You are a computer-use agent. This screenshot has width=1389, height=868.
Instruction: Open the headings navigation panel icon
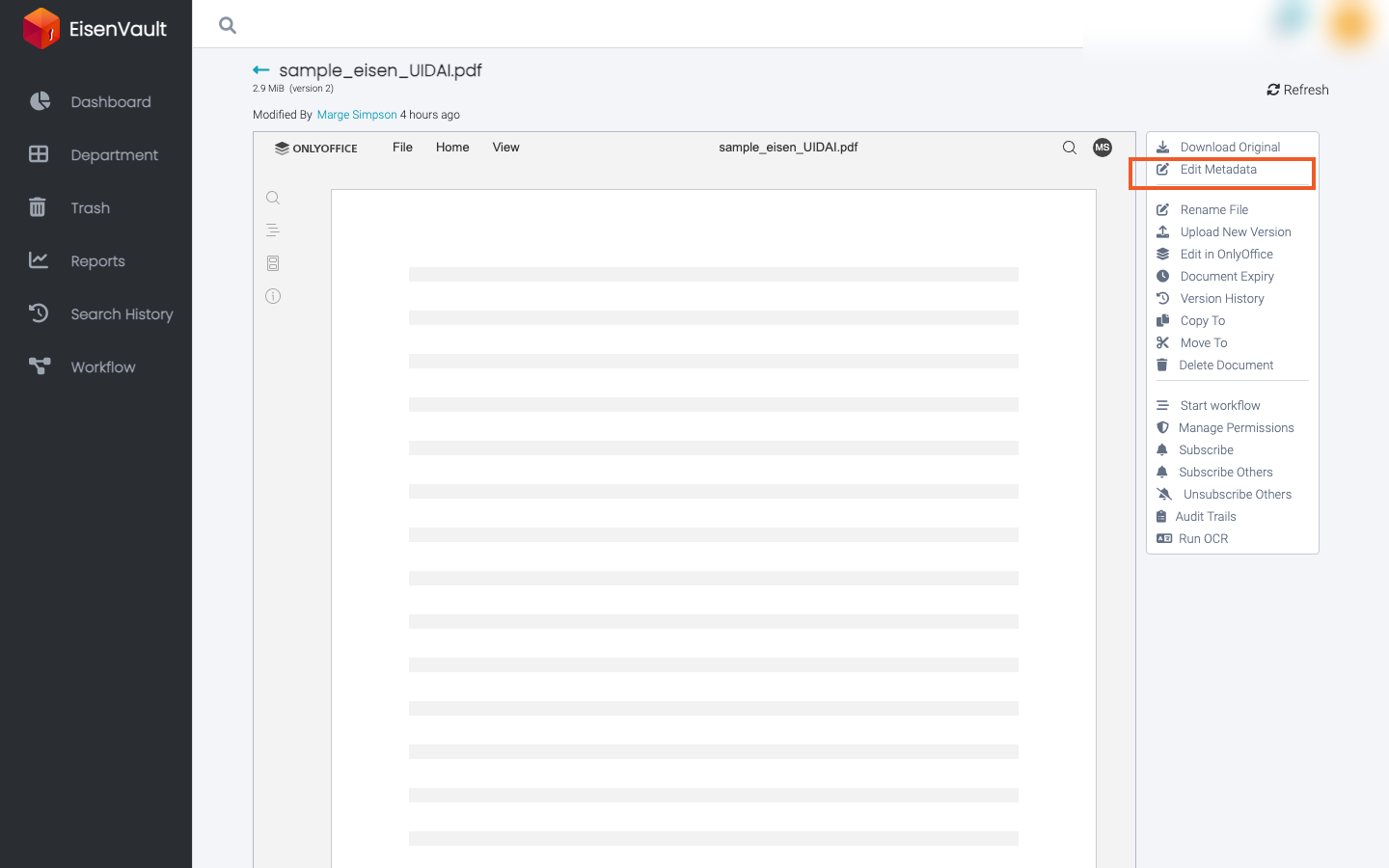[273, 231]
